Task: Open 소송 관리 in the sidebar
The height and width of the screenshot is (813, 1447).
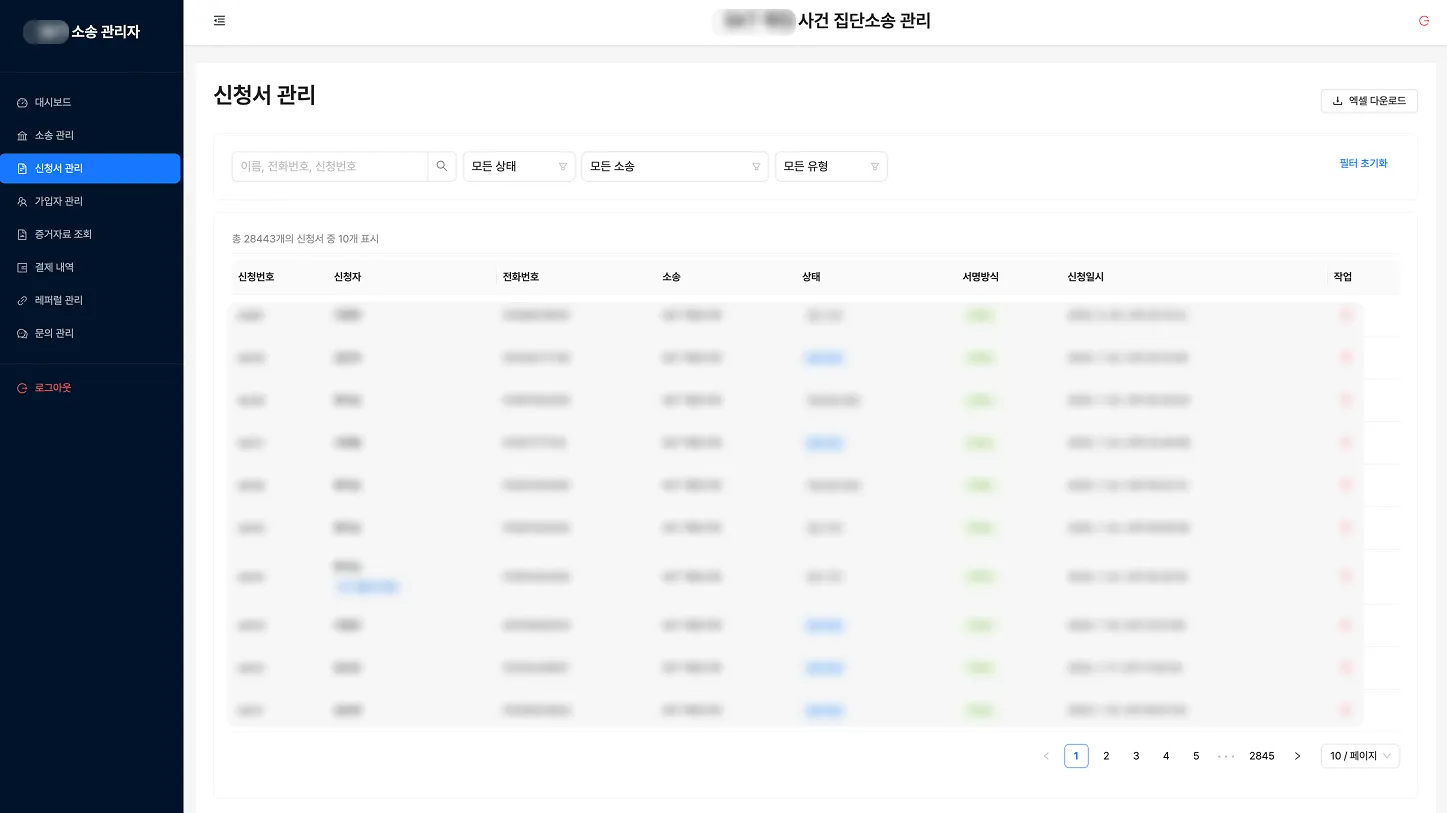Action: click(91, 135)
